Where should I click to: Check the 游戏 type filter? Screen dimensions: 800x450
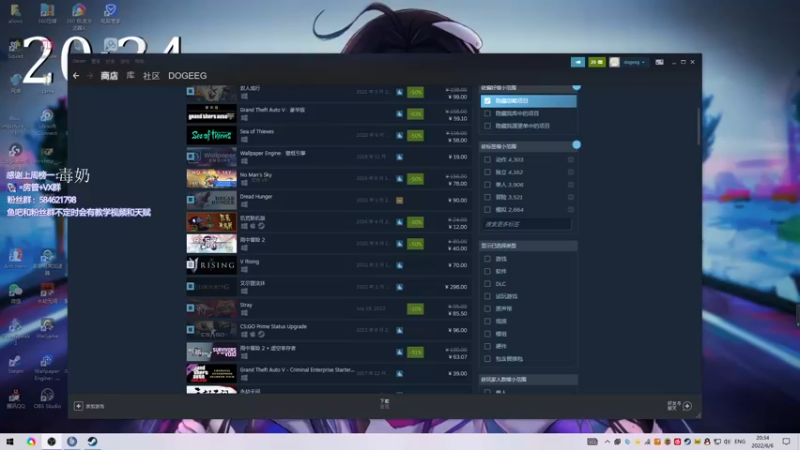click(487, 259)
